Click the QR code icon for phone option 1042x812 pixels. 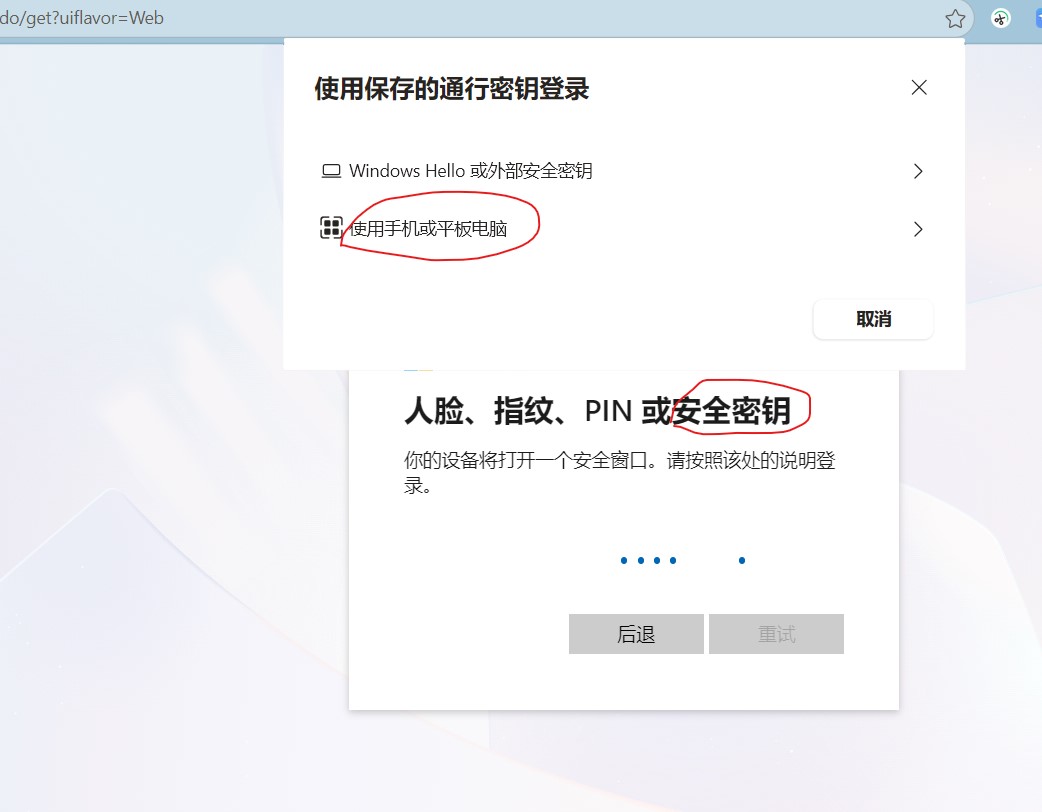pyautogui.click(x=331, y=228)
